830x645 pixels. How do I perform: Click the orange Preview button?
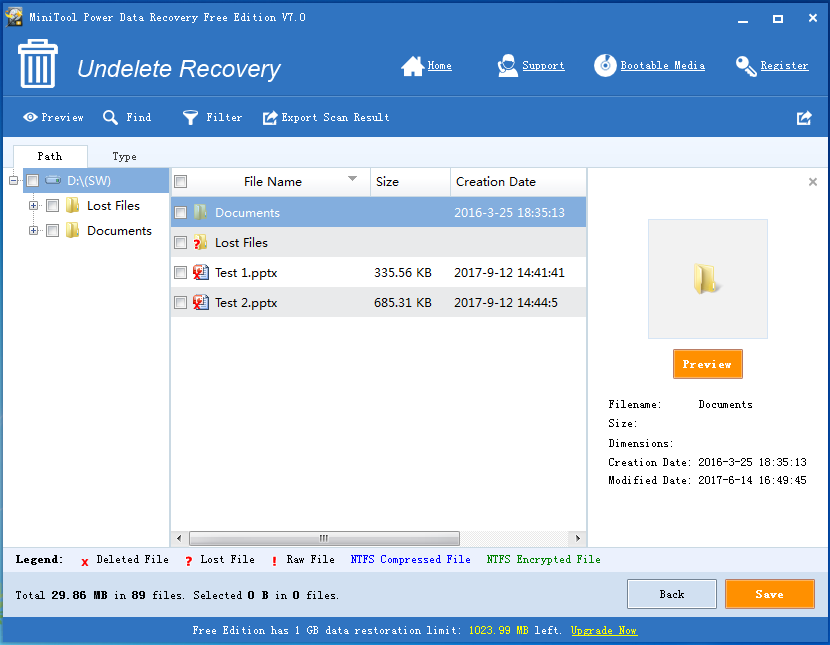pyautogui.click(x=707, y=364)
